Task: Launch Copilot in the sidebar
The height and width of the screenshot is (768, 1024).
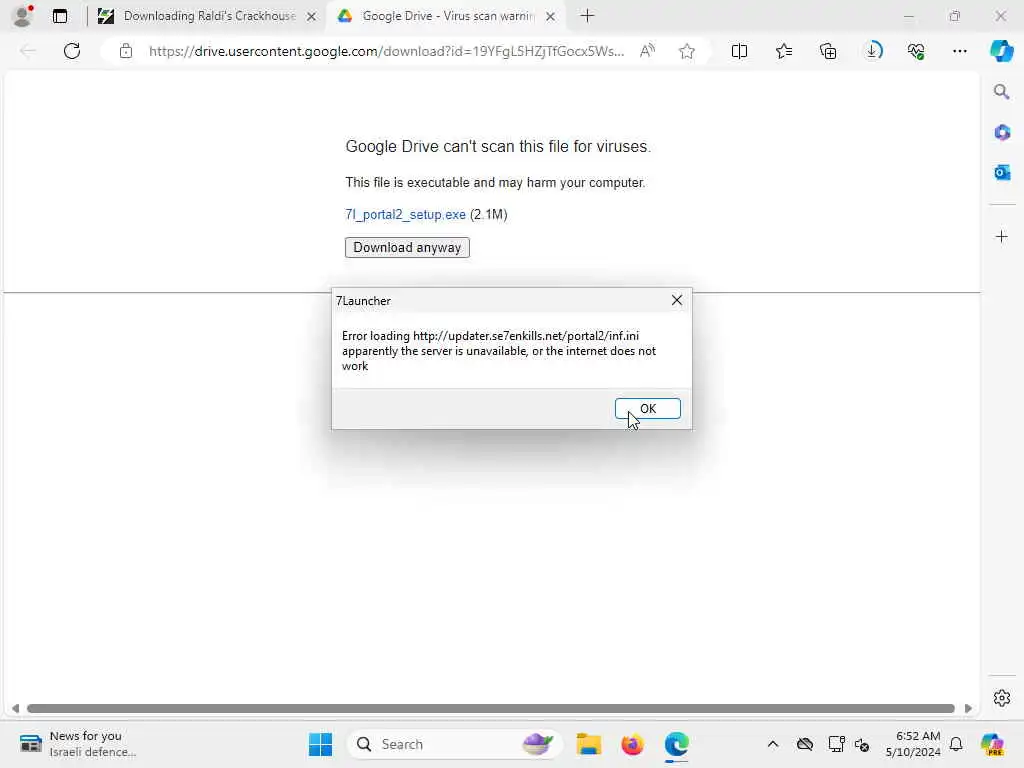Action: coord(1001,51)
